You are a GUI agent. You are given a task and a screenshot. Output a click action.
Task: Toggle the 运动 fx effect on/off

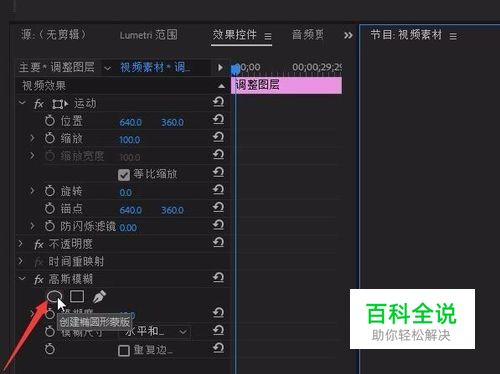tap(39, 104)
